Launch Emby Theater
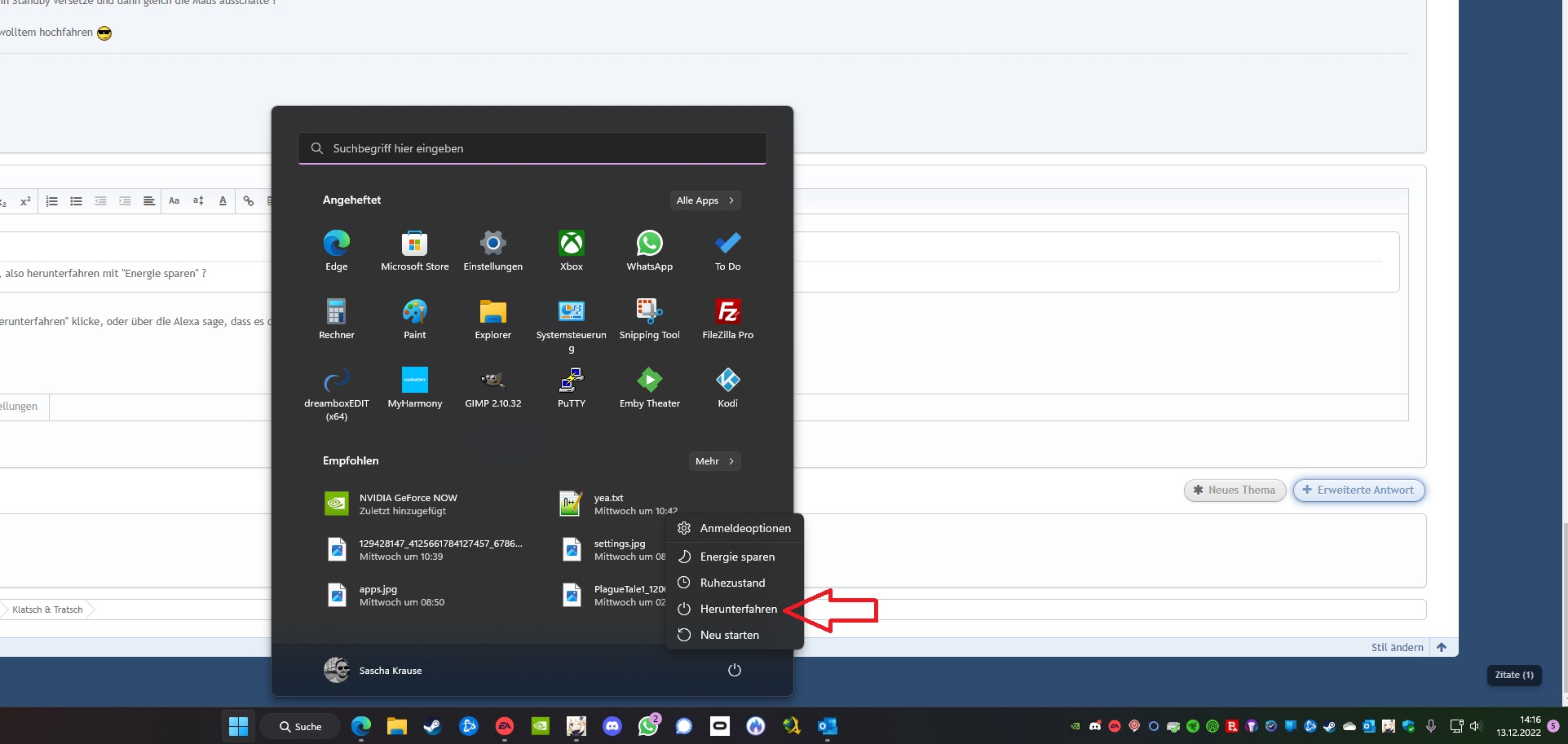This screenshot has width=1568, height=744. tap(649, 387)
